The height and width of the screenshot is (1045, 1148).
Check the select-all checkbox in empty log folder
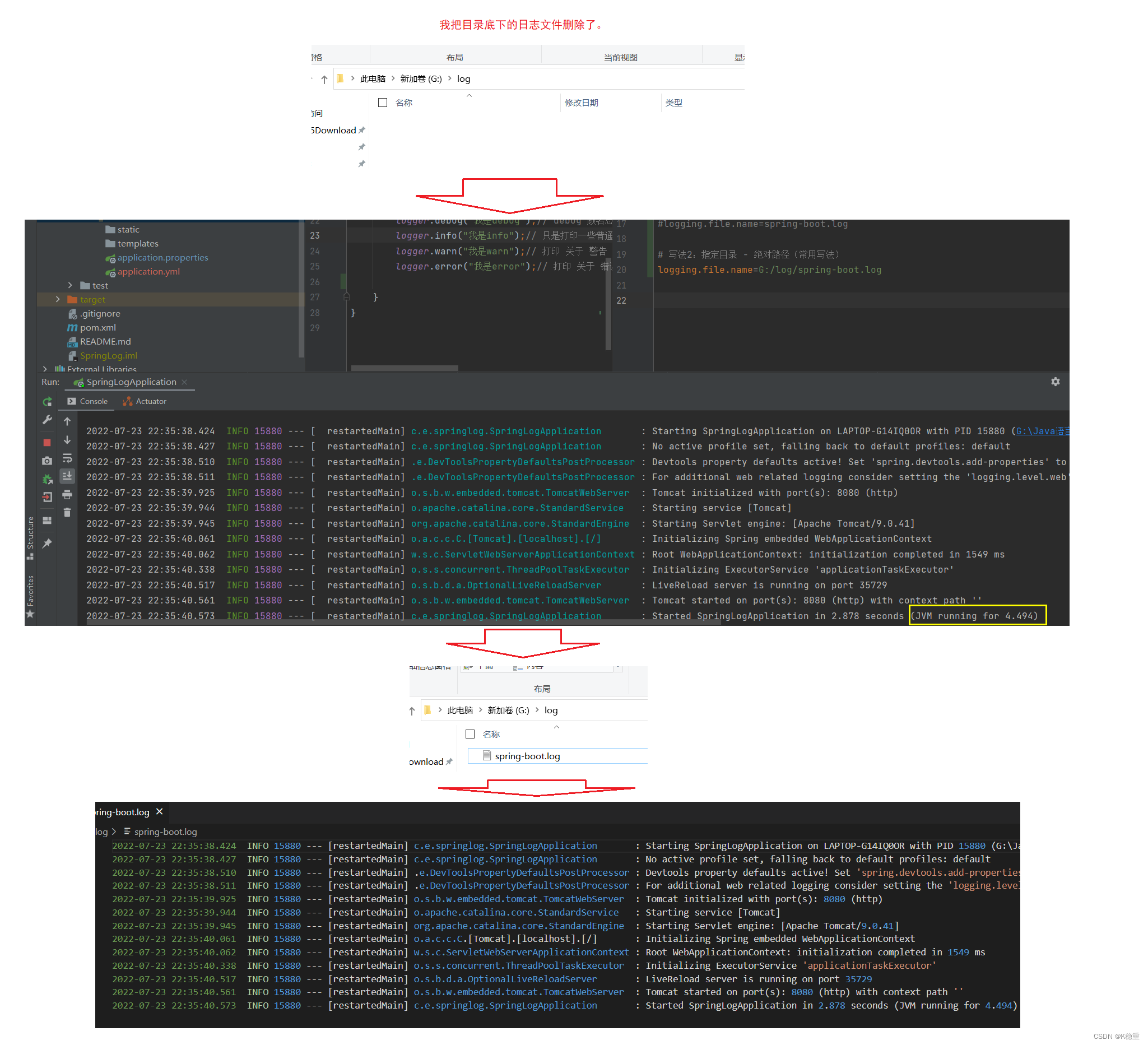pos(383,103)
